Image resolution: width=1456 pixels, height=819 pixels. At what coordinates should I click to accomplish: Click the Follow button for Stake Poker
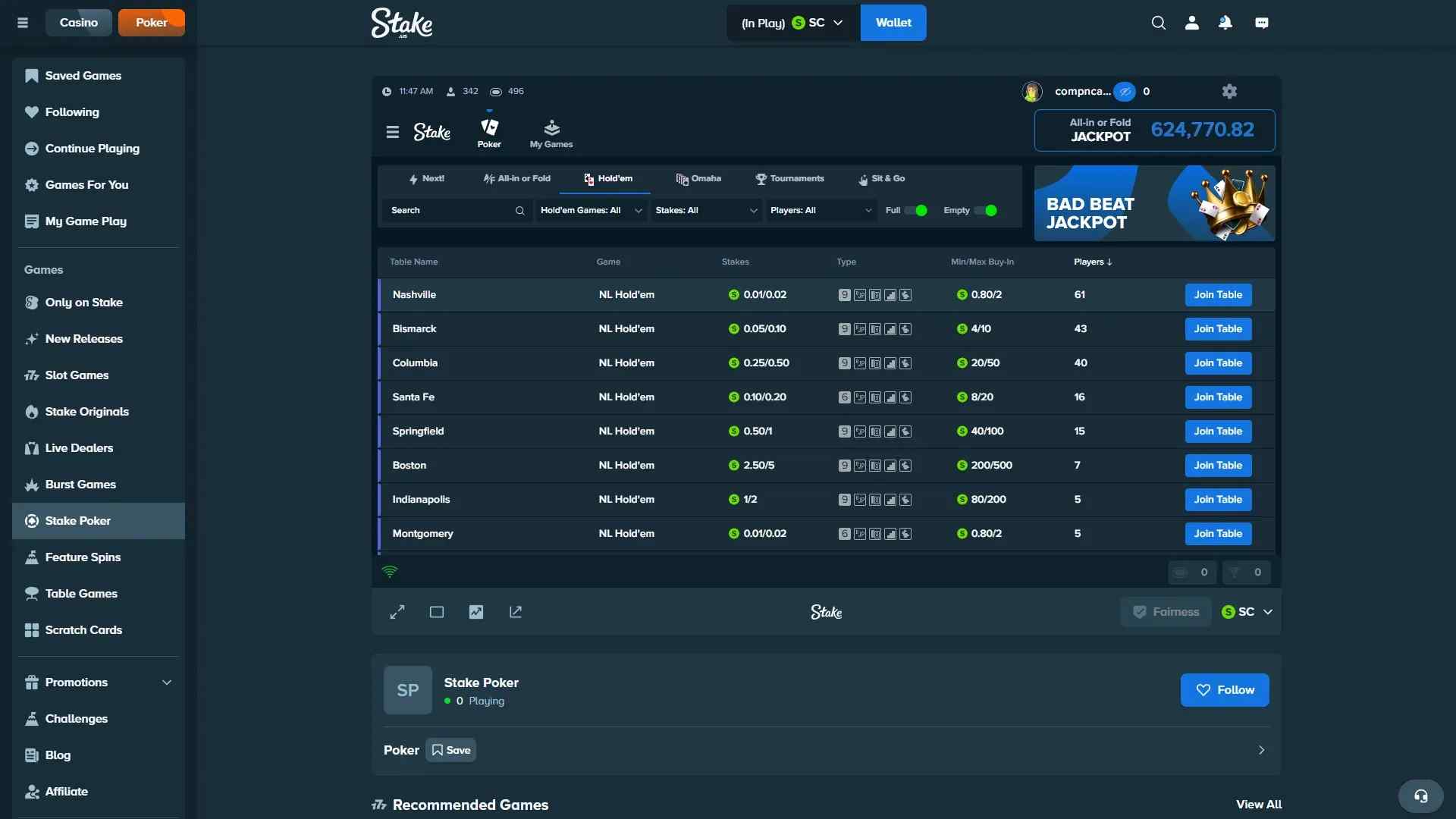[x=1225, y=690]
